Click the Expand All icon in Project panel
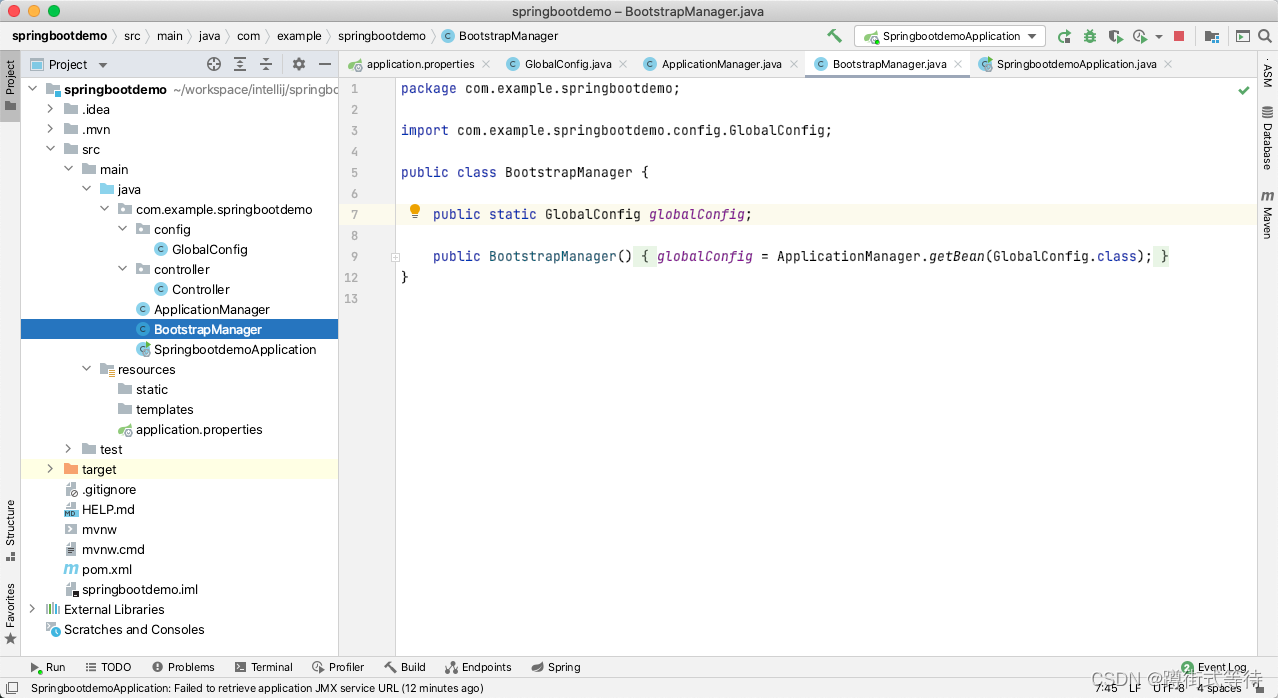Screen dimensions: 1278x698 [x=240, y=64]
